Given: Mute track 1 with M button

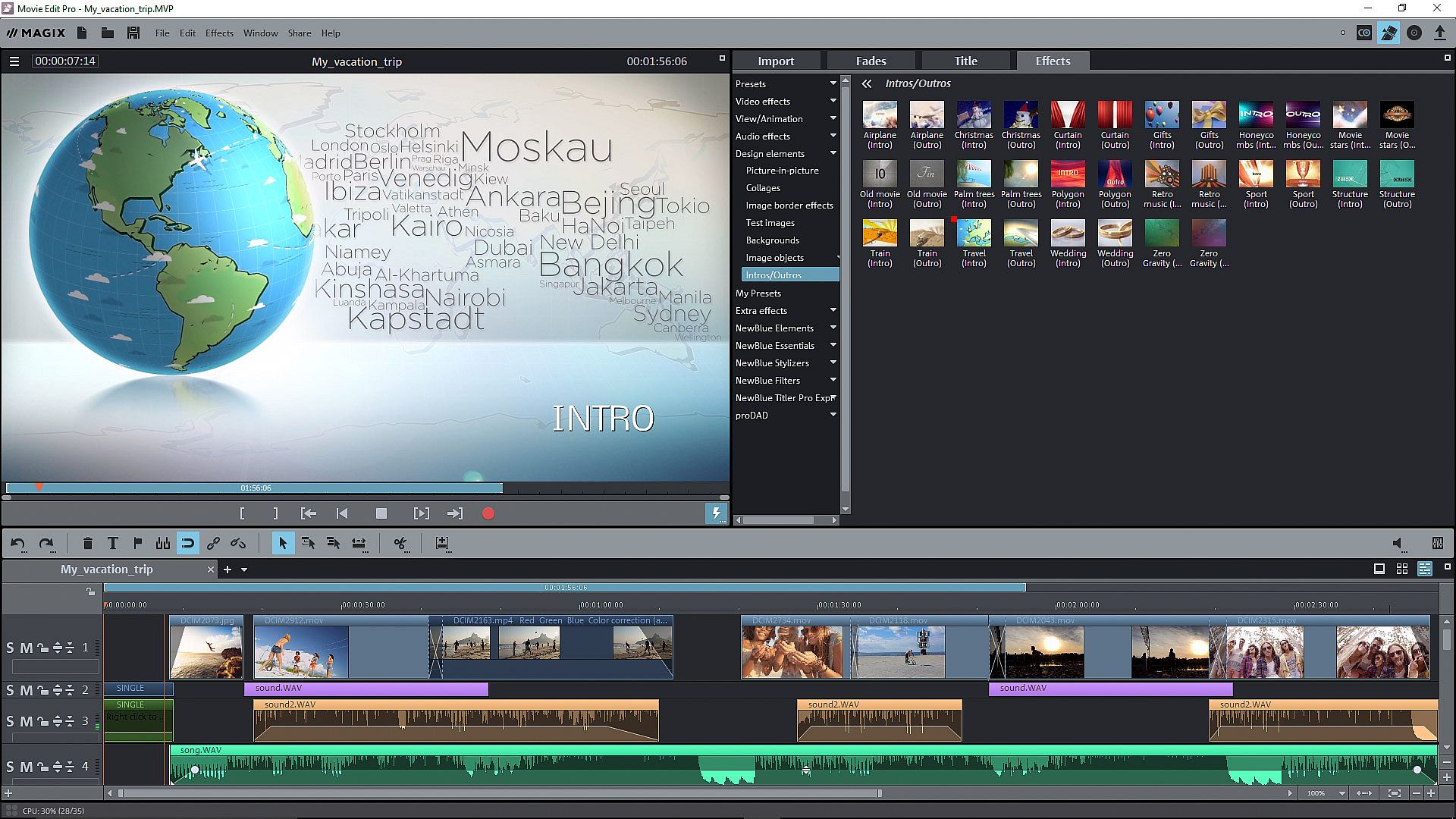Looking at the screenshot, I should (x=26, y=648).
